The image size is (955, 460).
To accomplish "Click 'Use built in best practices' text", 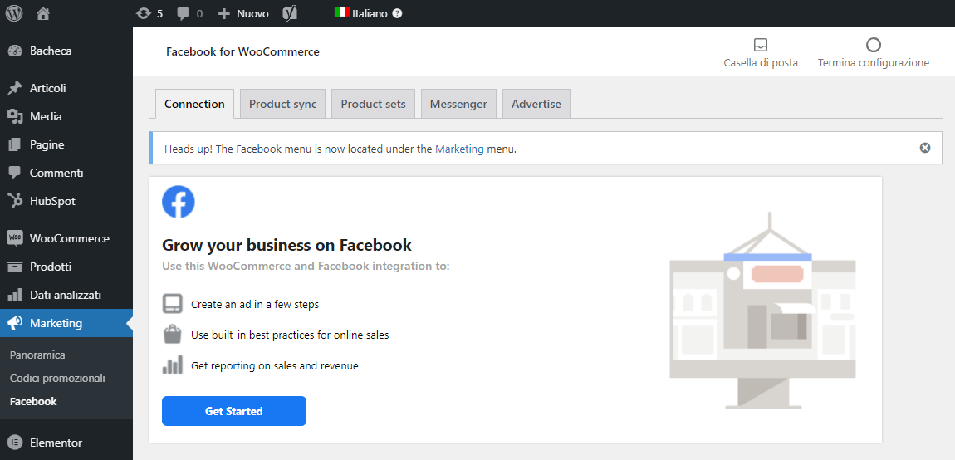I will coord(290,335).
